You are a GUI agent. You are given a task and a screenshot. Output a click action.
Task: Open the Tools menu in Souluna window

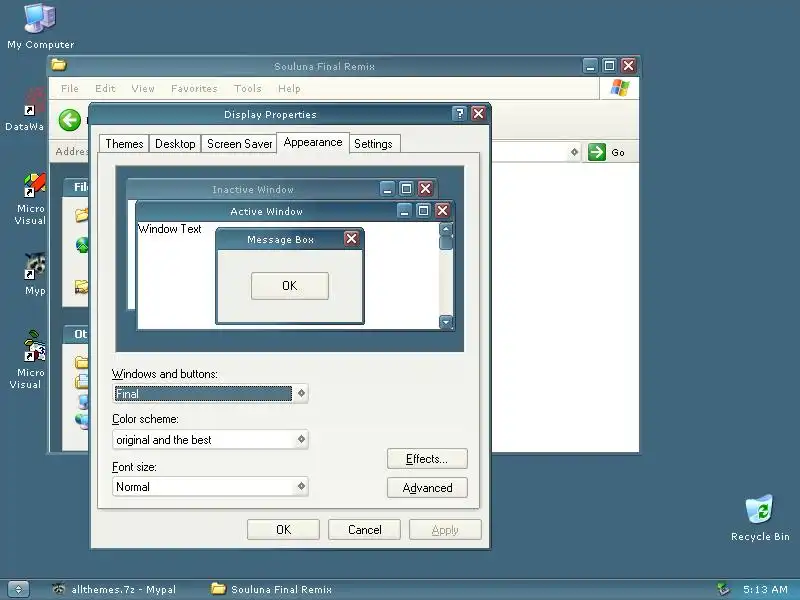coord(247,88)
